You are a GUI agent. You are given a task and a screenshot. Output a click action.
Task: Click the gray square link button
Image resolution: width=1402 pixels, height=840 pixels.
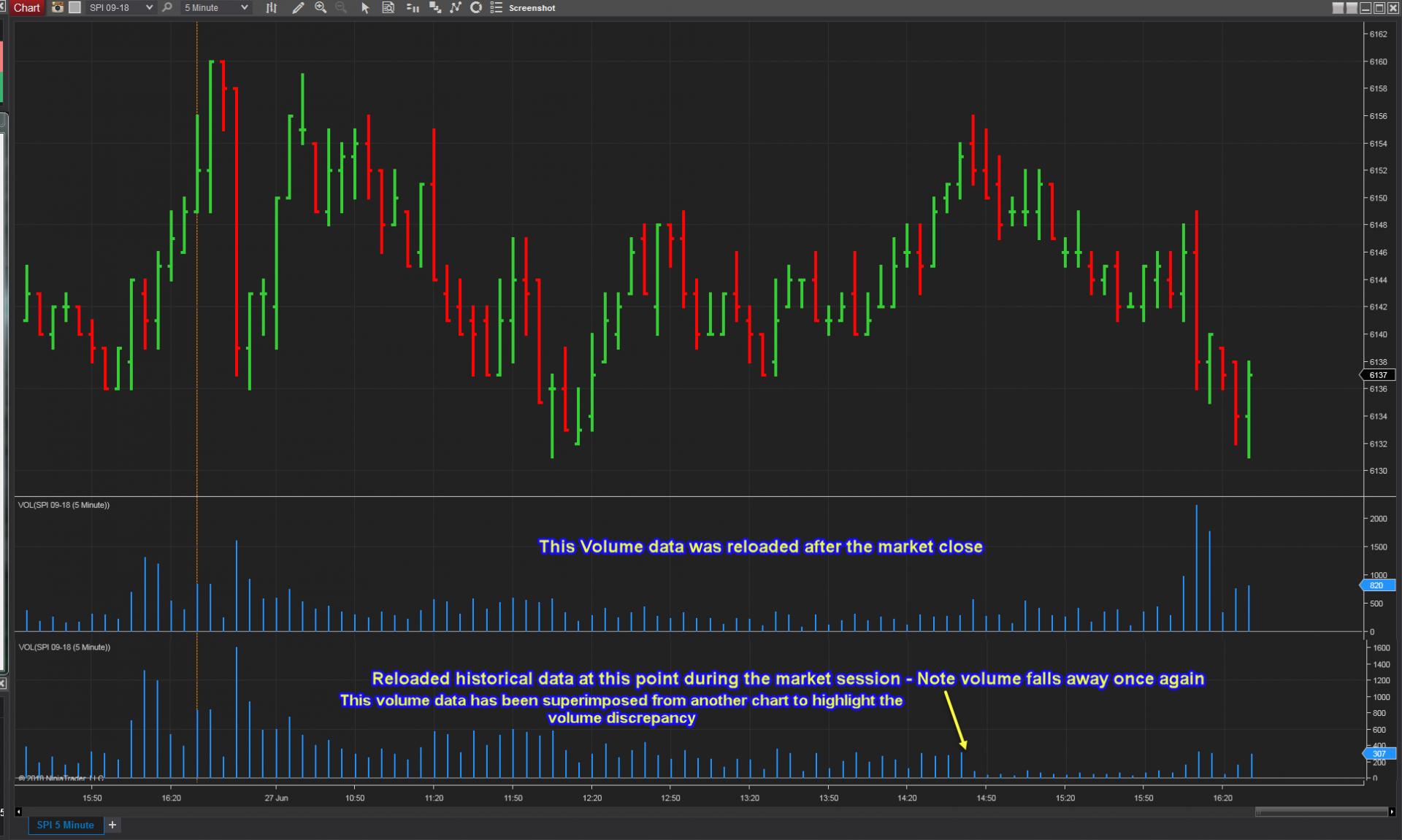pyautogui.click(x=74, y=8)
